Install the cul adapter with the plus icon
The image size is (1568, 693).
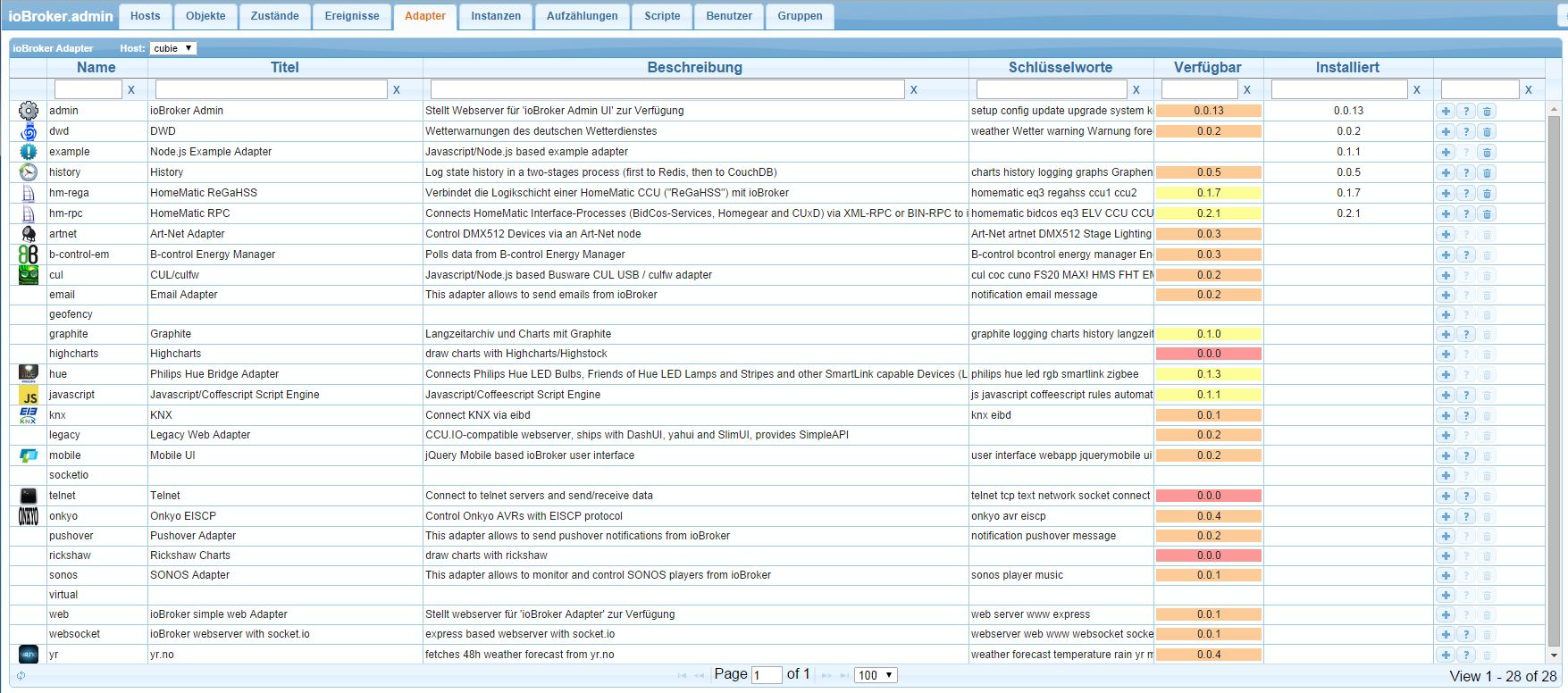coord(1446,275)
